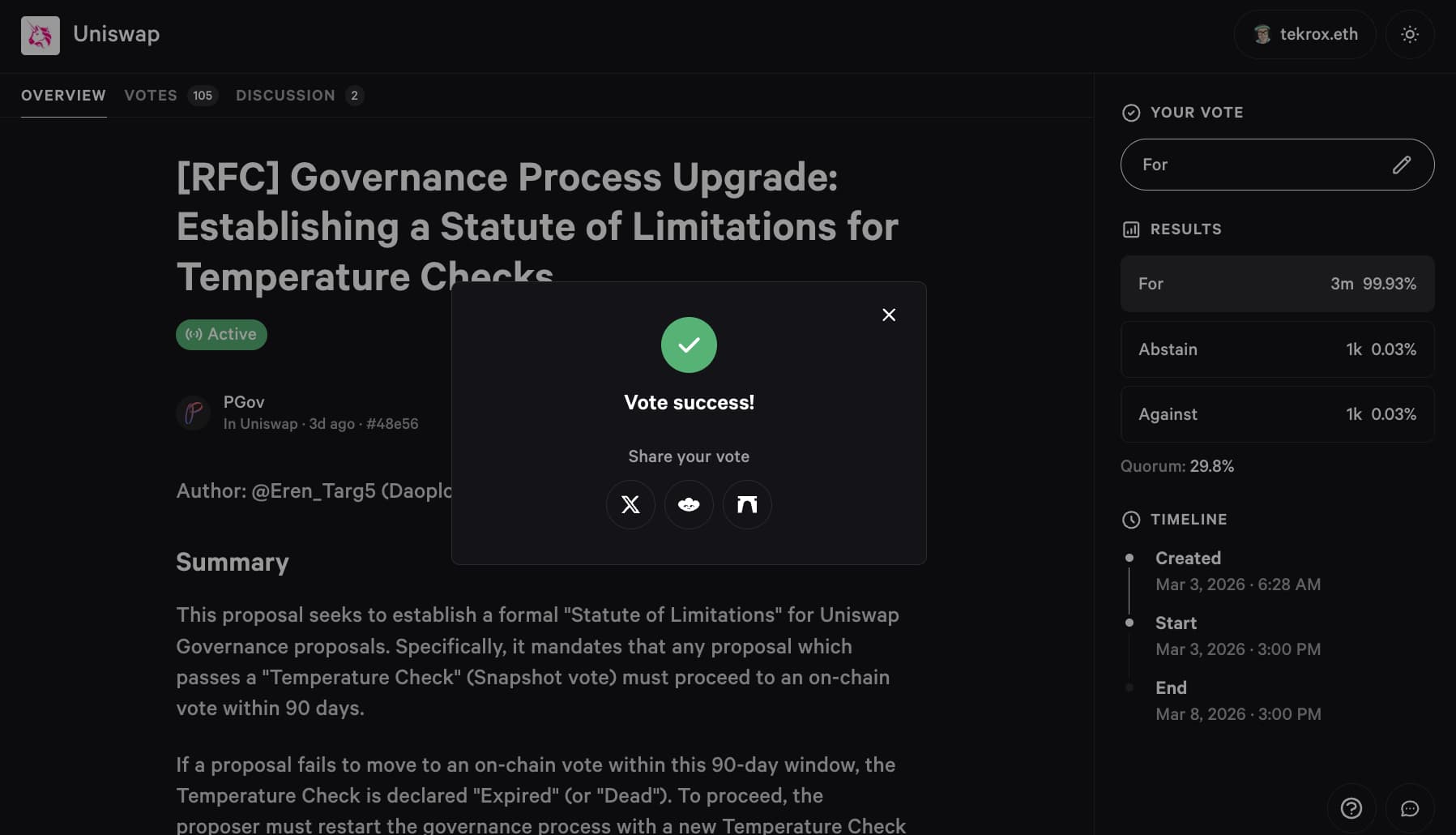Open the help question mark icon
Screen dimensions: 1456x835
click(1351, 808)
